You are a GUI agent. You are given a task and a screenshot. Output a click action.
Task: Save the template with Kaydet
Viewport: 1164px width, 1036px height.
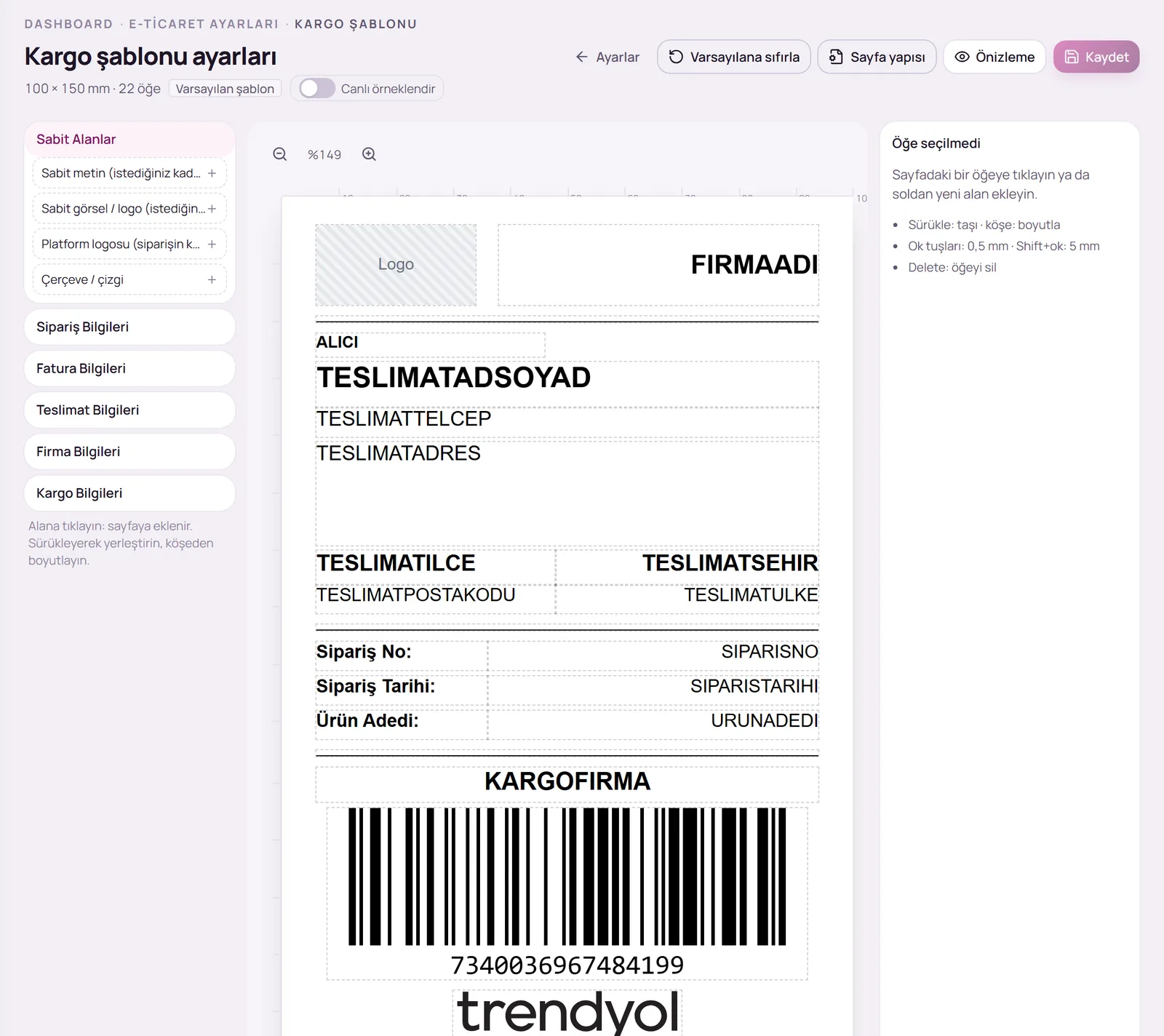click(x=1096, y=57)
